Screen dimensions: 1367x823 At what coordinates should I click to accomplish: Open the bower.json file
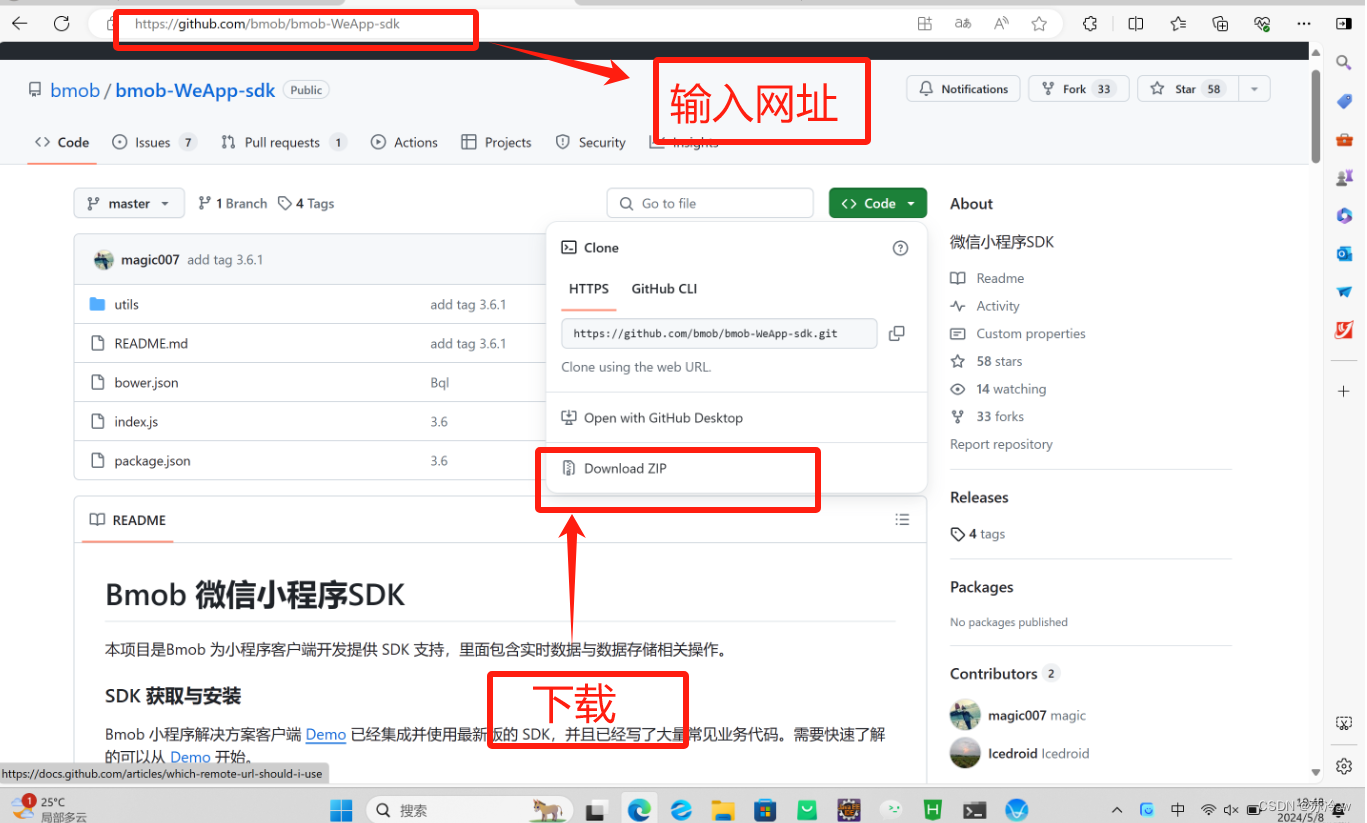(146, 382)
